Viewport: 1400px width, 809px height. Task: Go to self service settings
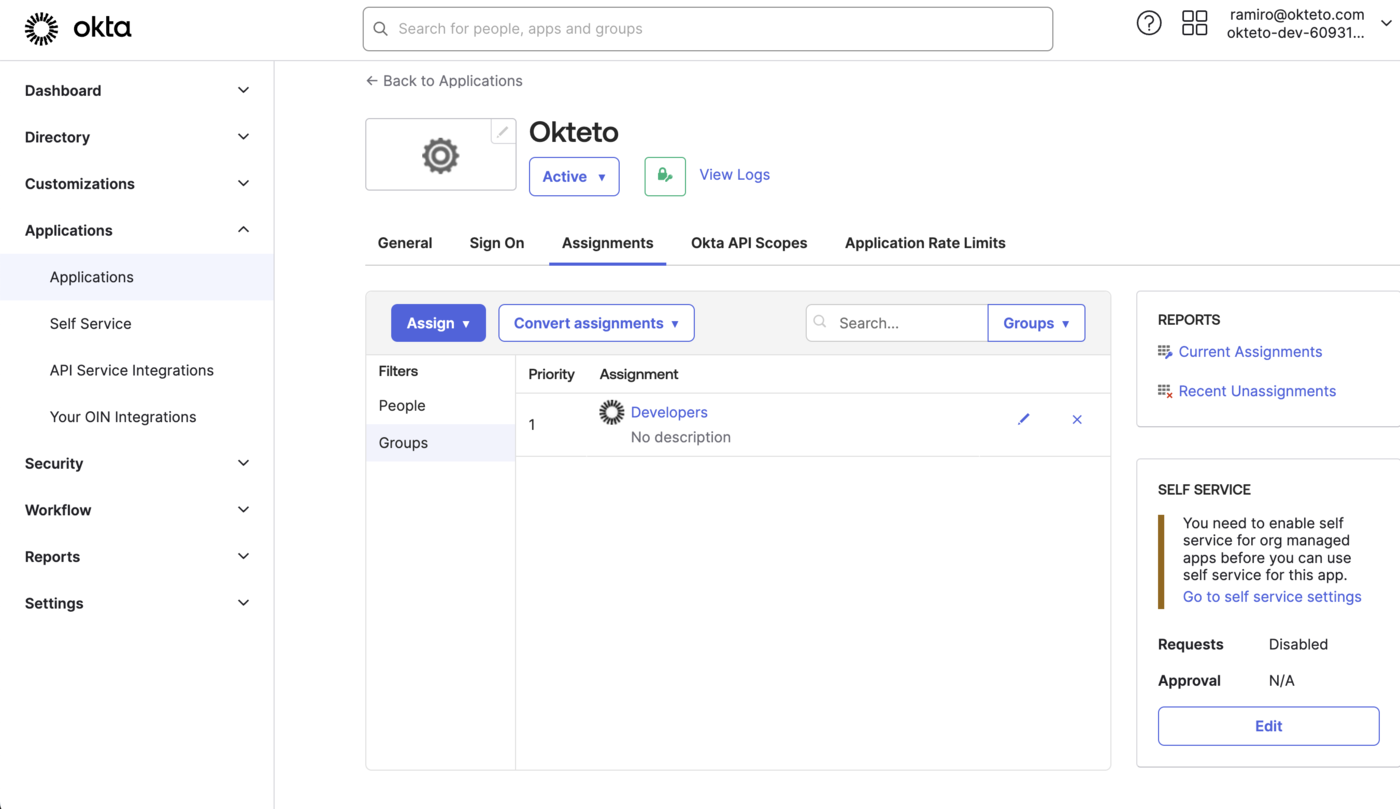click(1272, 596)
